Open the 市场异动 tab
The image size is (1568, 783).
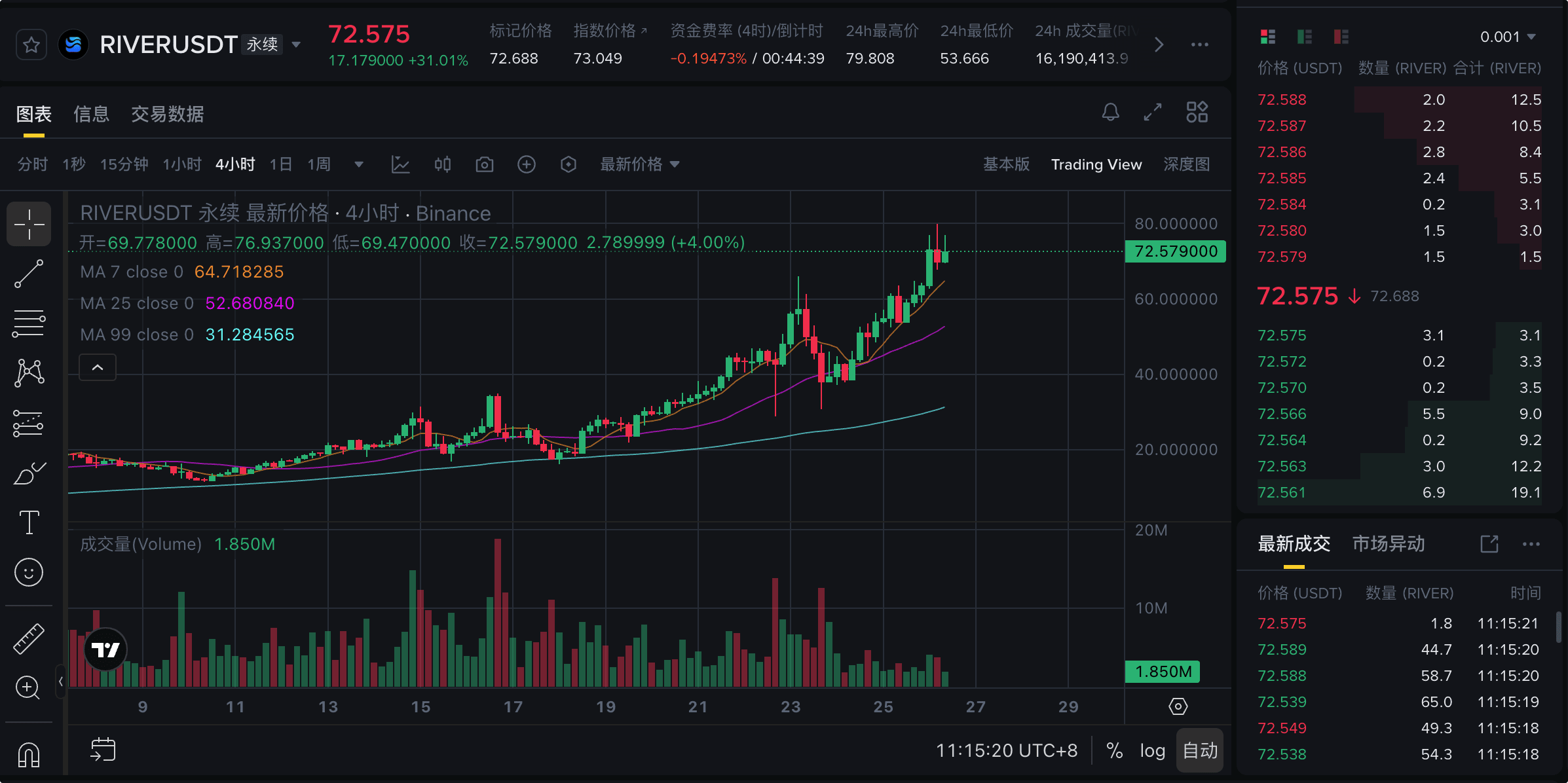click(1388, 543)
